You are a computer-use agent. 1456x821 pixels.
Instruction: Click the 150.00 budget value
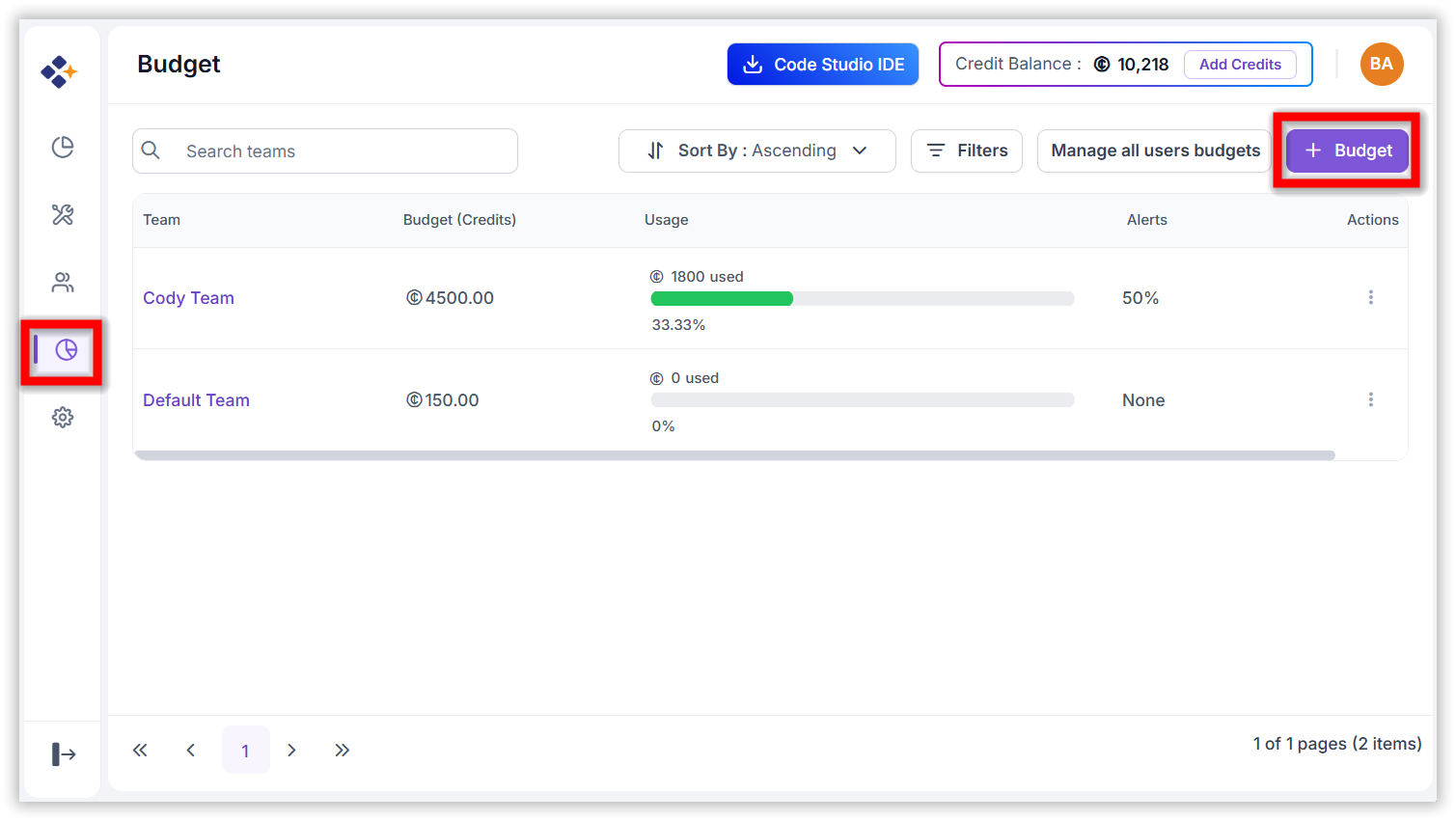click(x=443, y=400)
